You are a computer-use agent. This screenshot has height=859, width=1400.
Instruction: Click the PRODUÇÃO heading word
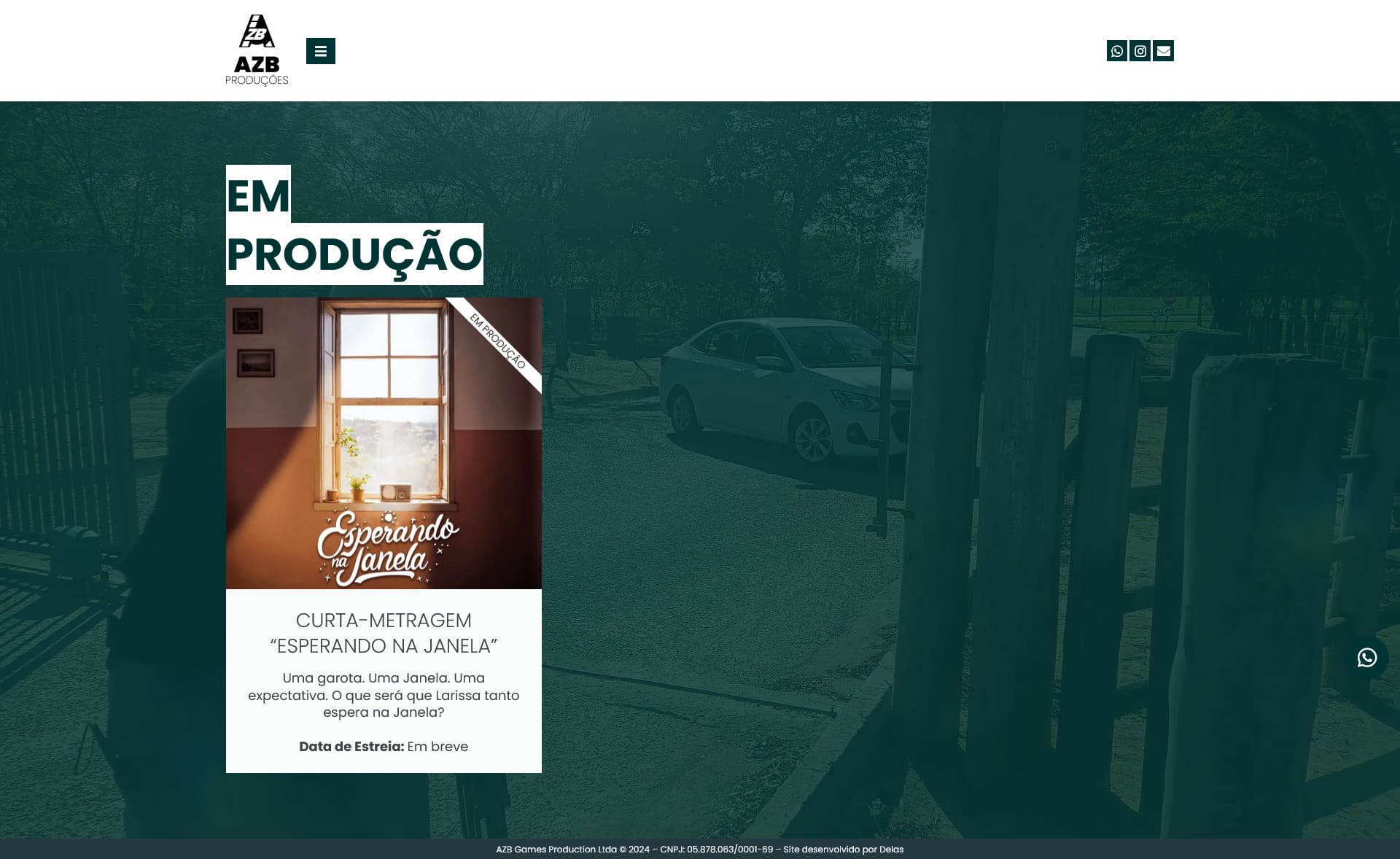pyautogui.click(x=354, y=254)
